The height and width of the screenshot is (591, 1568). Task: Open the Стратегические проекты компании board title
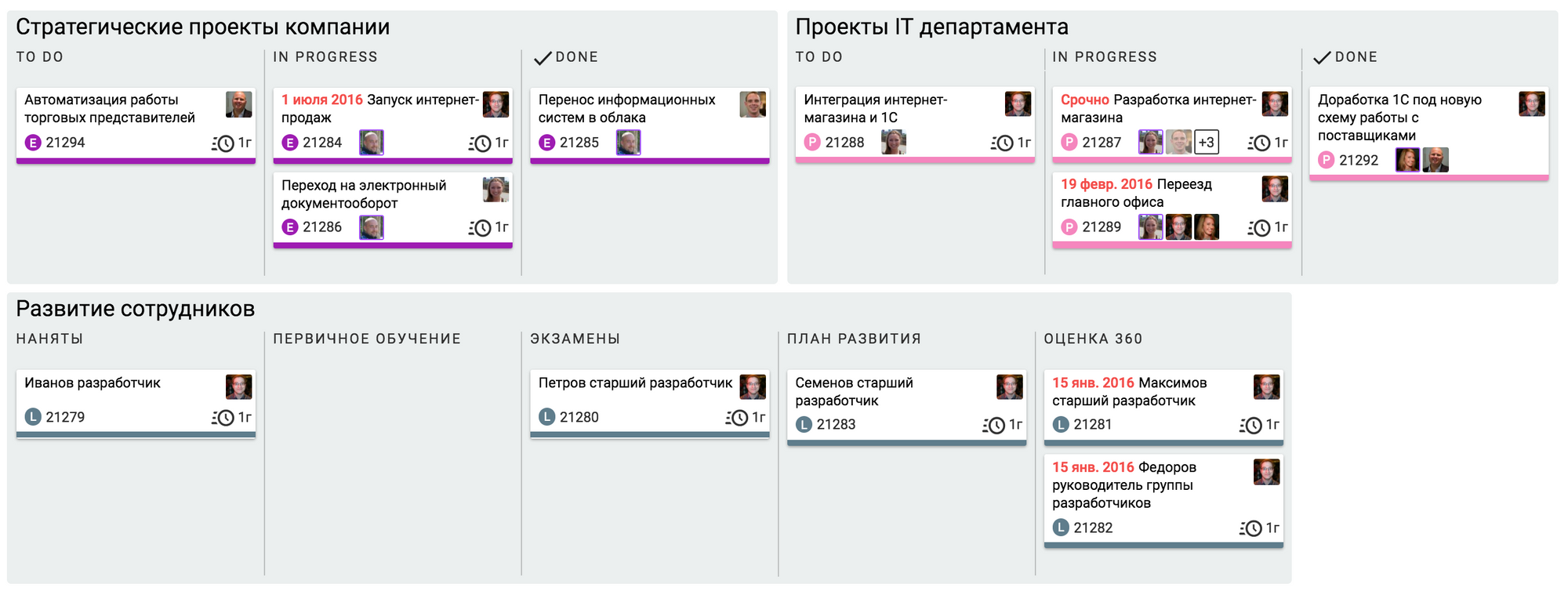(202, 27)
